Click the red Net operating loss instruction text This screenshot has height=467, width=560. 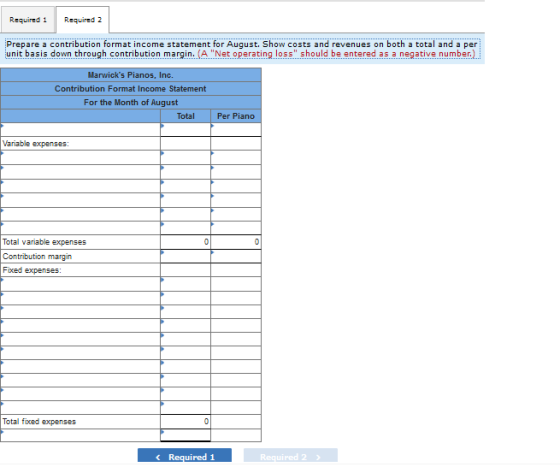pyautogui.click(x=336, y=54)
